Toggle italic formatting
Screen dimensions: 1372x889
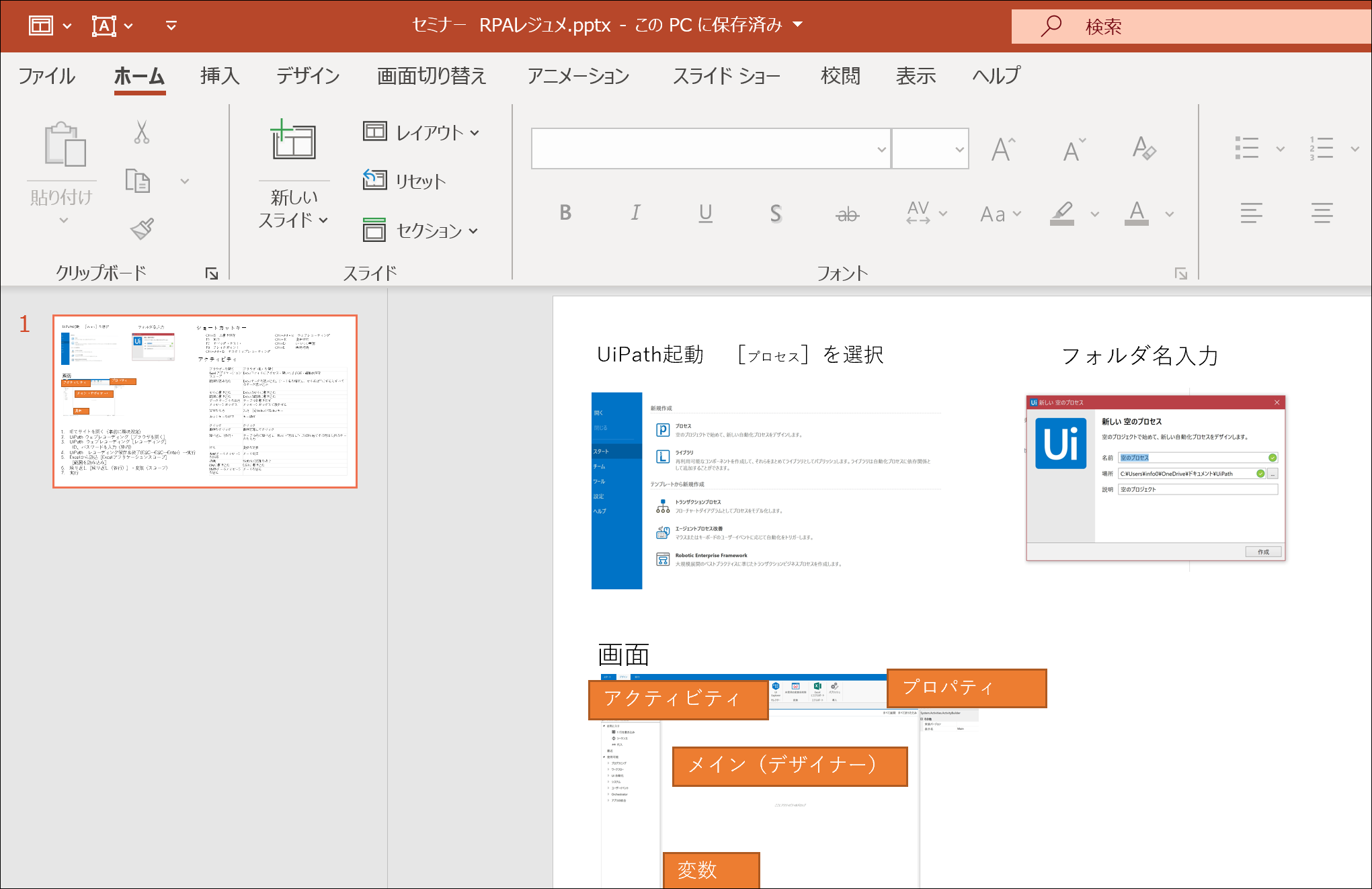pyautogui.click(x=635, y=213)
